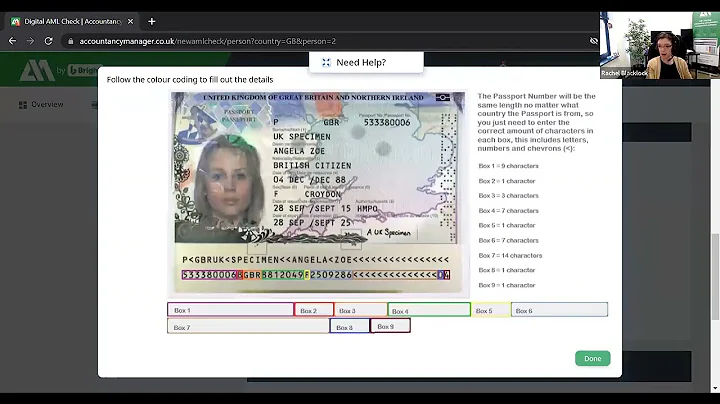Select the Digital AML Check browser tab
The image size is (720, 404).
(x=73, y=22)
